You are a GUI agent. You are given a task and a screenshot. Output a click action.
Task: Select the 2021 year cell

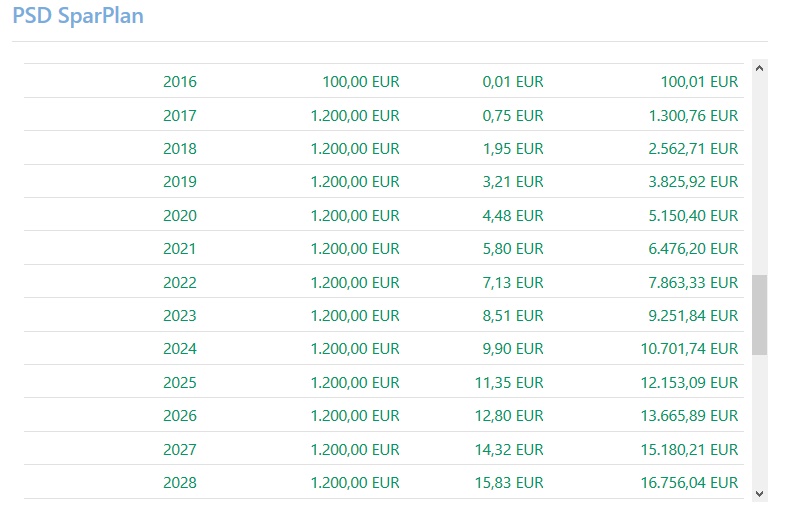[180, 249]
